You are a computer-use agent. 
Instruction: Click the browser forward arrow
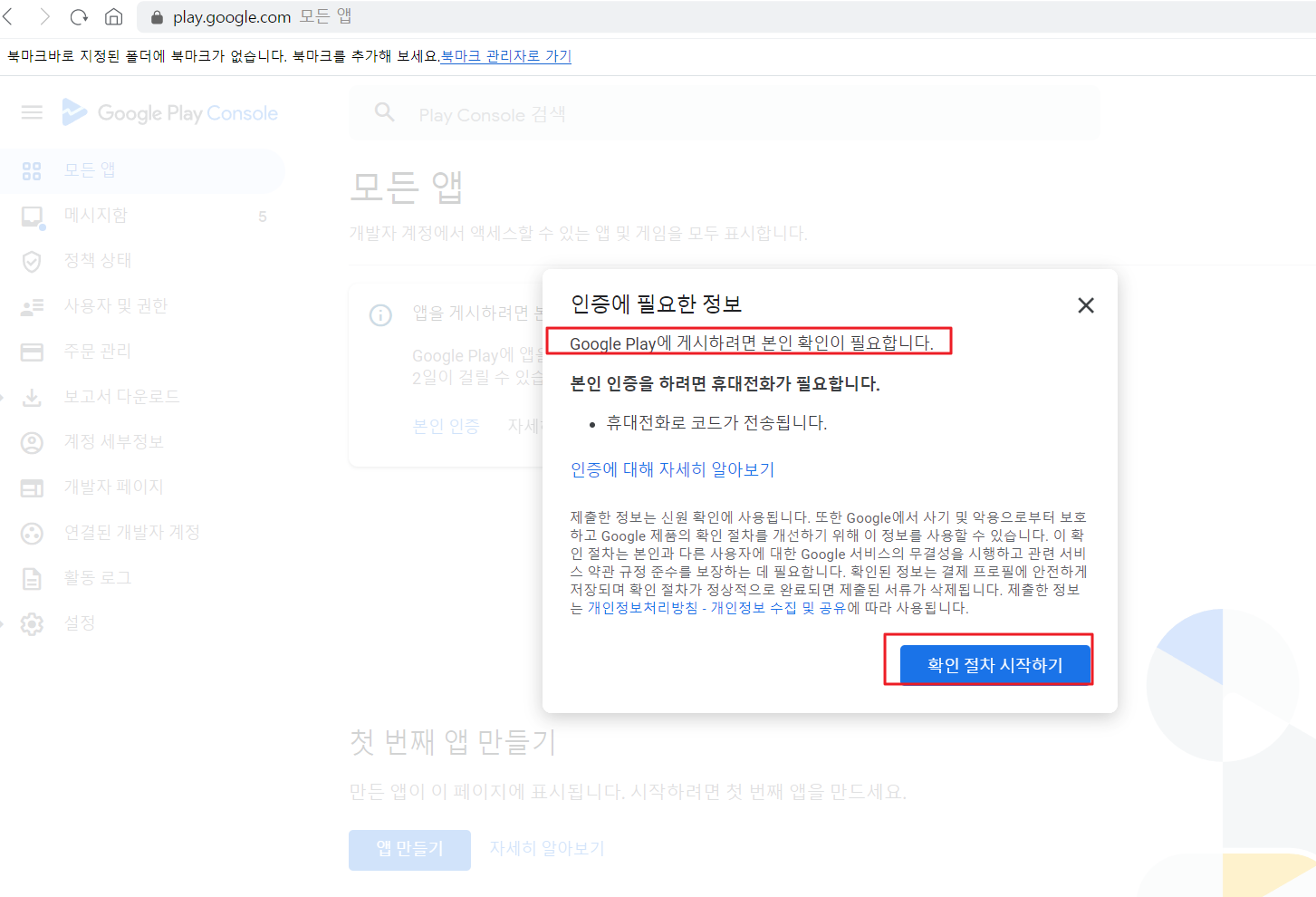pyautogui.click(x=44, y=16)
